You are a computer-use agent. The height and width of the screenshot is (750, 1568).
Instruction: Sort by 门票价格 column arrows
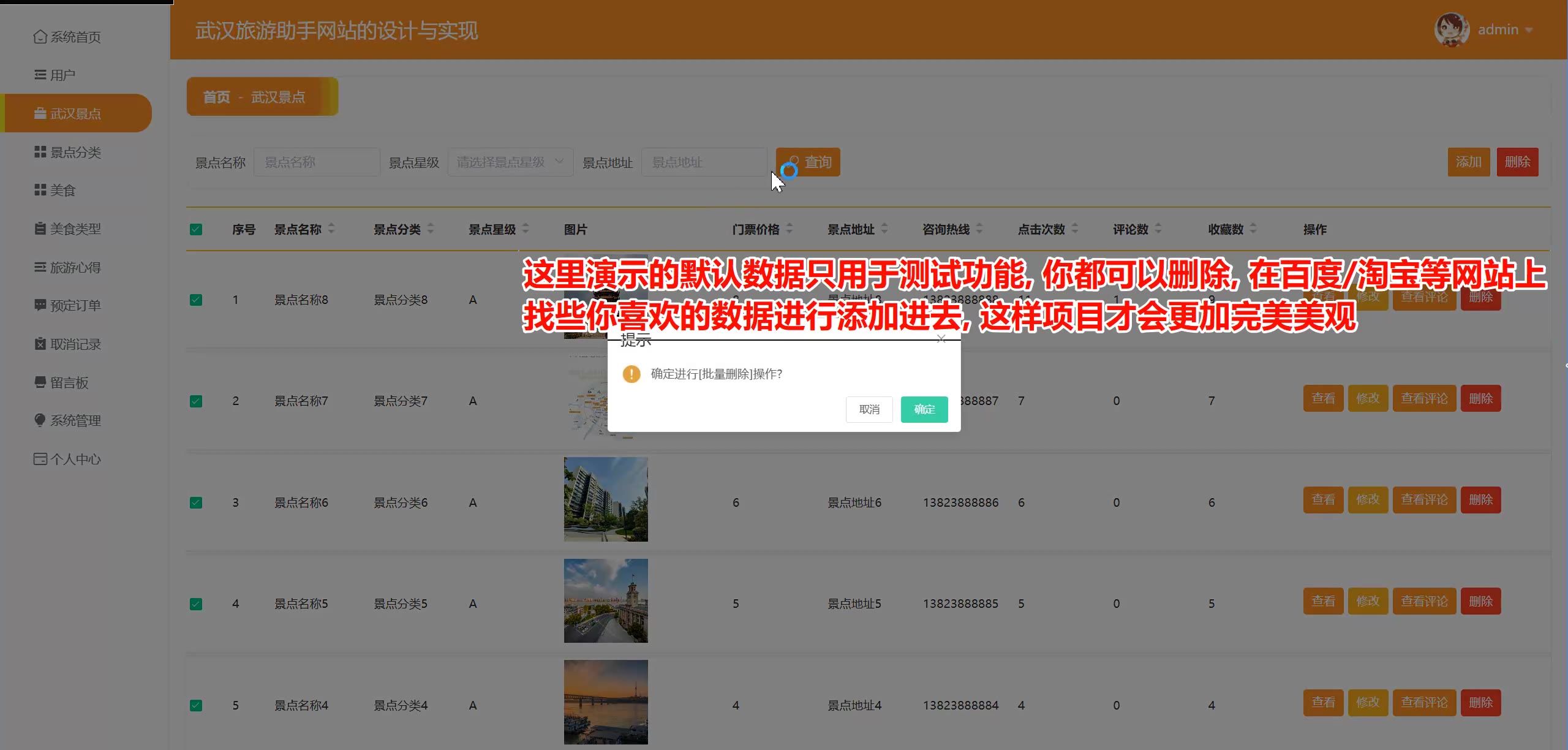pyautogui.click(x=790, y=229)
